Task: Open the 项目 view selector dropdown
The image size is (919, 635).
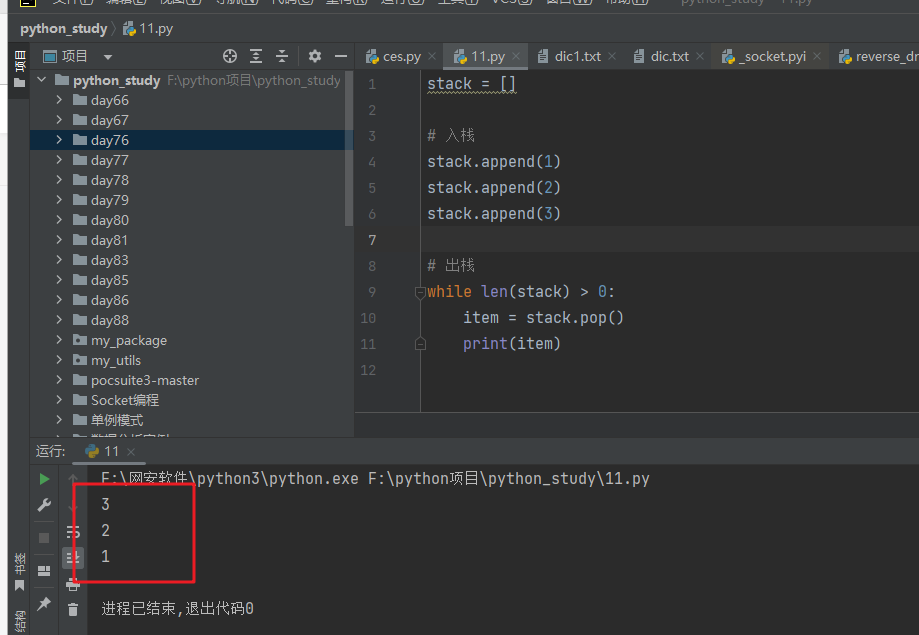Action: click(108, 57)
